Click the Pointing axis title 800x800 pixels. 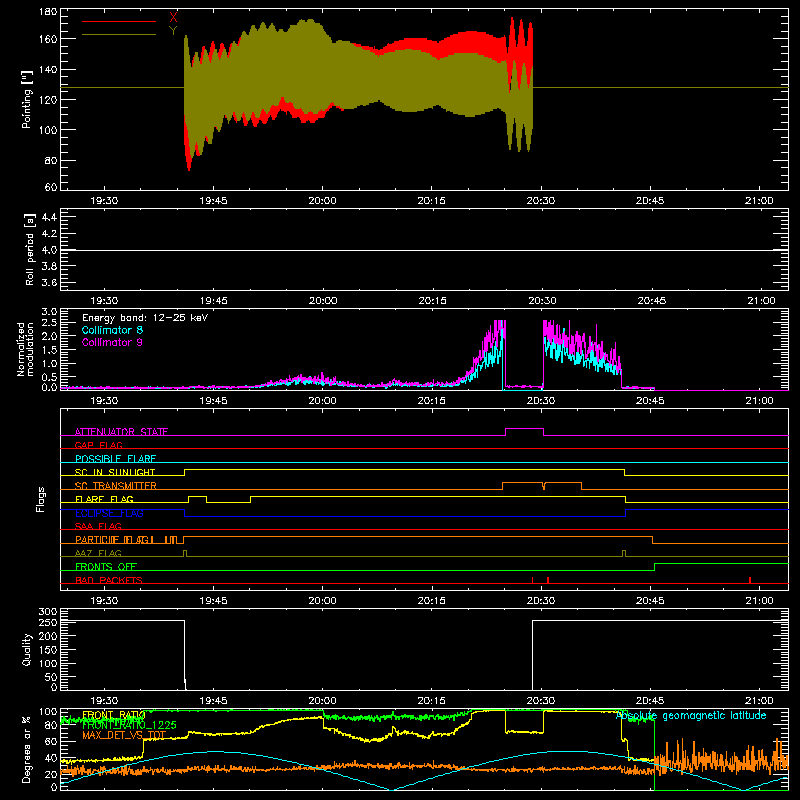click(27, 100)
